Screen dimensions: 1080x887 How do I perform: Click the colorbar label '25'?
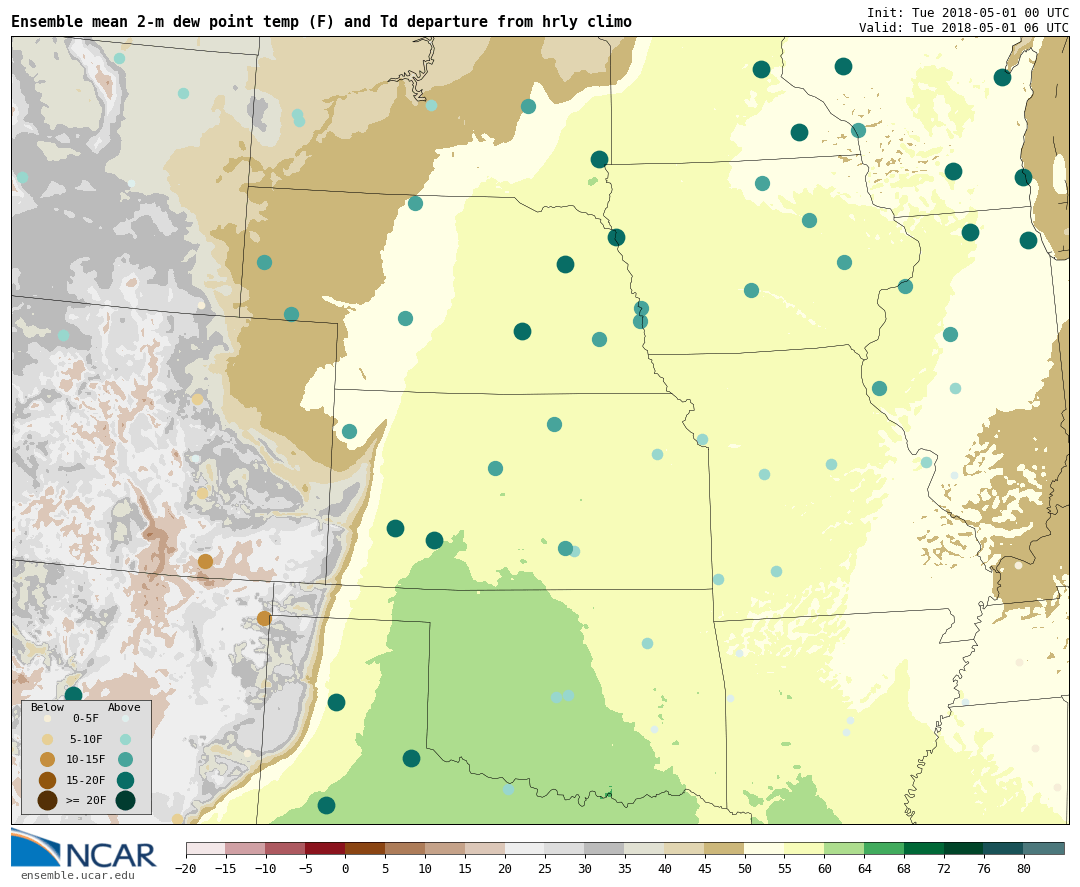coord(545,868)
